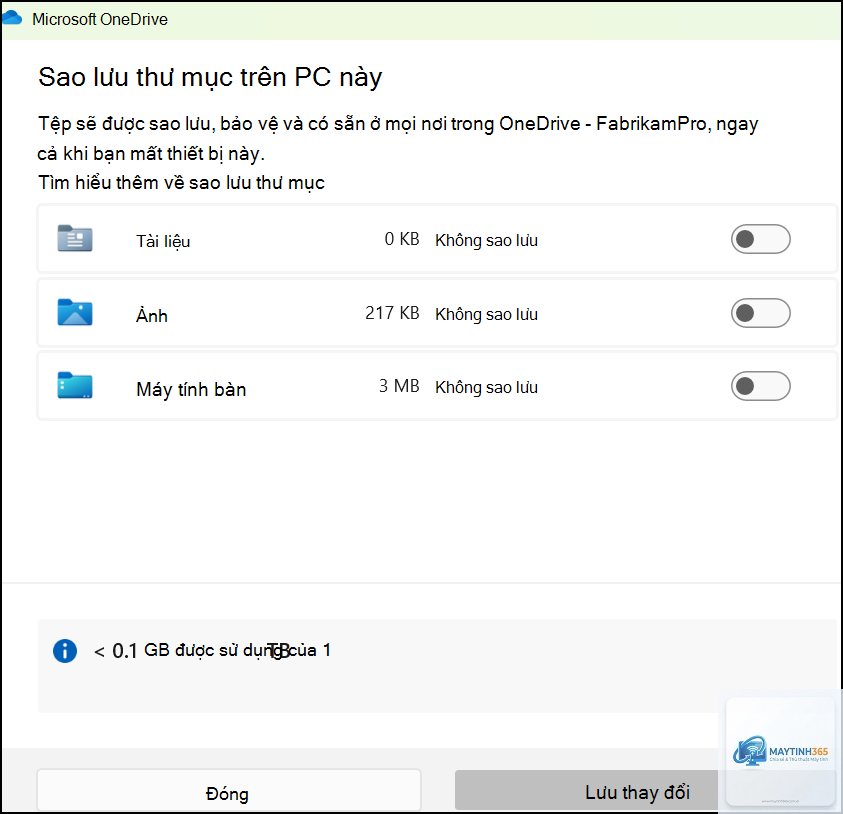Click 'Không sao lưu' status in Tài liệu row
Image resolution: width=843 pixels, height=814 pixels.
[487, 240]
